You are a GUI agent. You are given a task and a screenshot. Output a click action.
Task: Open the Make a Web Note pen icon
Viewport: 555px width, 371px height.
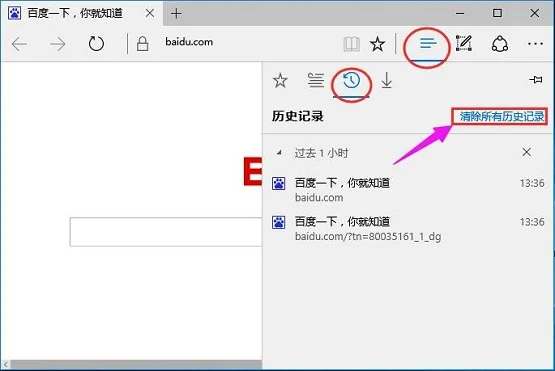pyautogui.click(x=464, y=43)
